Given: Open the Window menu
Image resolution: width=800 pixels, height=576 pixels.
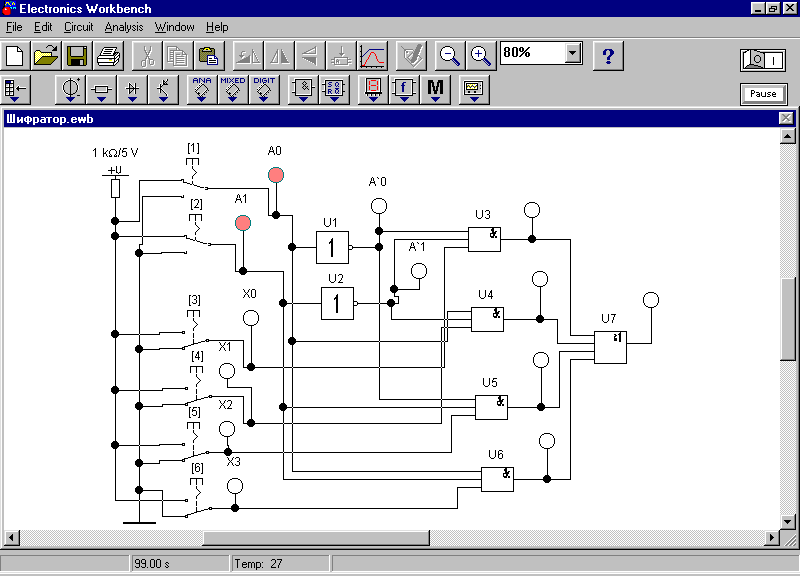Looking at the screenshot, I should 174,27.
